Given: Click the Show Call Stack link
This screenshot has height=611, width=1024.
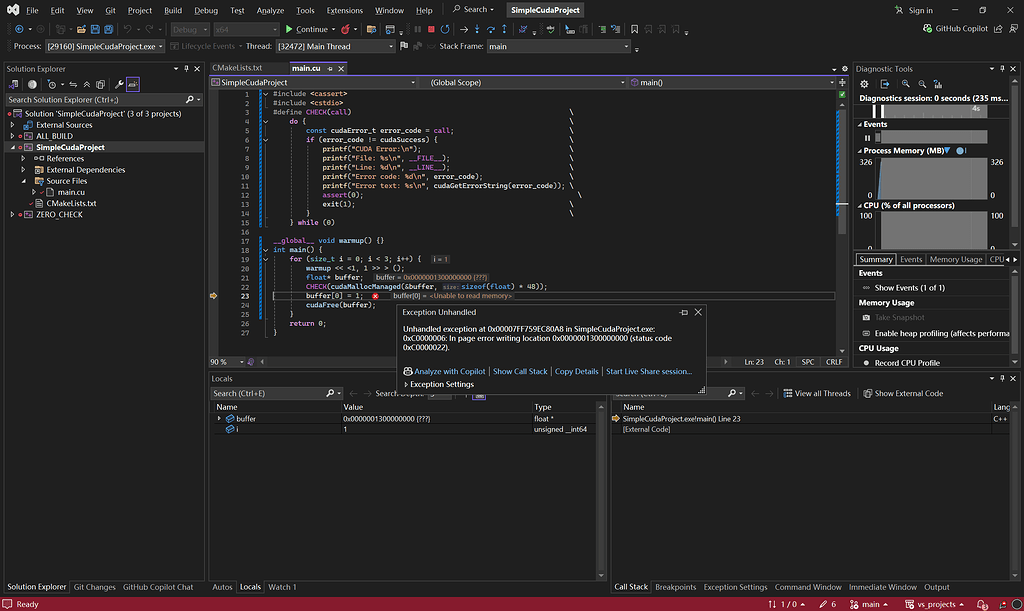Looking at the screenshot, I should 520,371.
